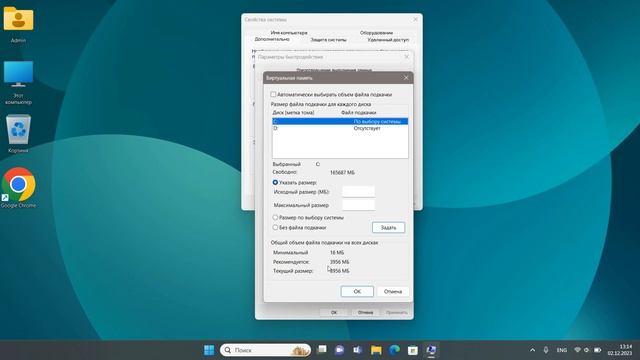
Task: Confirm with OK in Виртуальная память
Action: (357, 291)
